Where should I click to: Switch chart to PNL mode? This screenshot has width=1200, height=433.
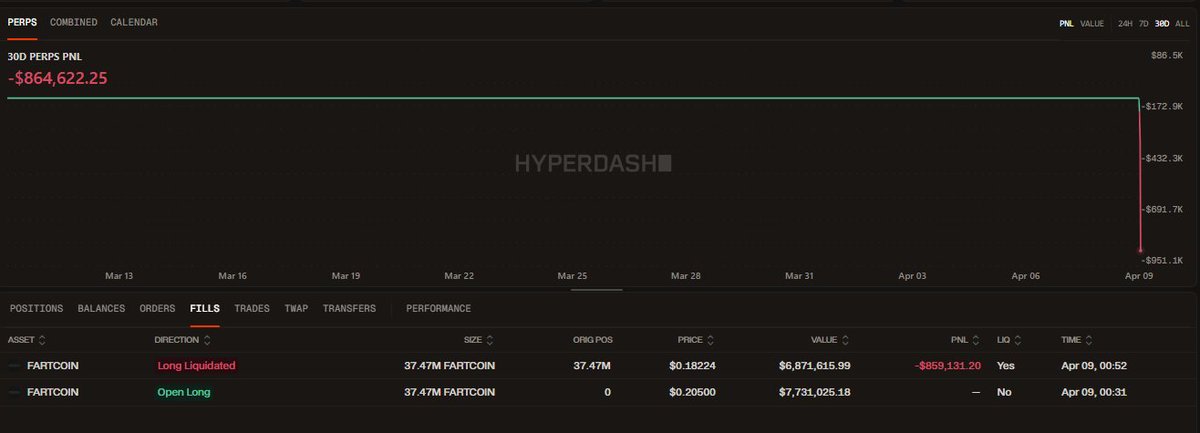click(1066, 23)
